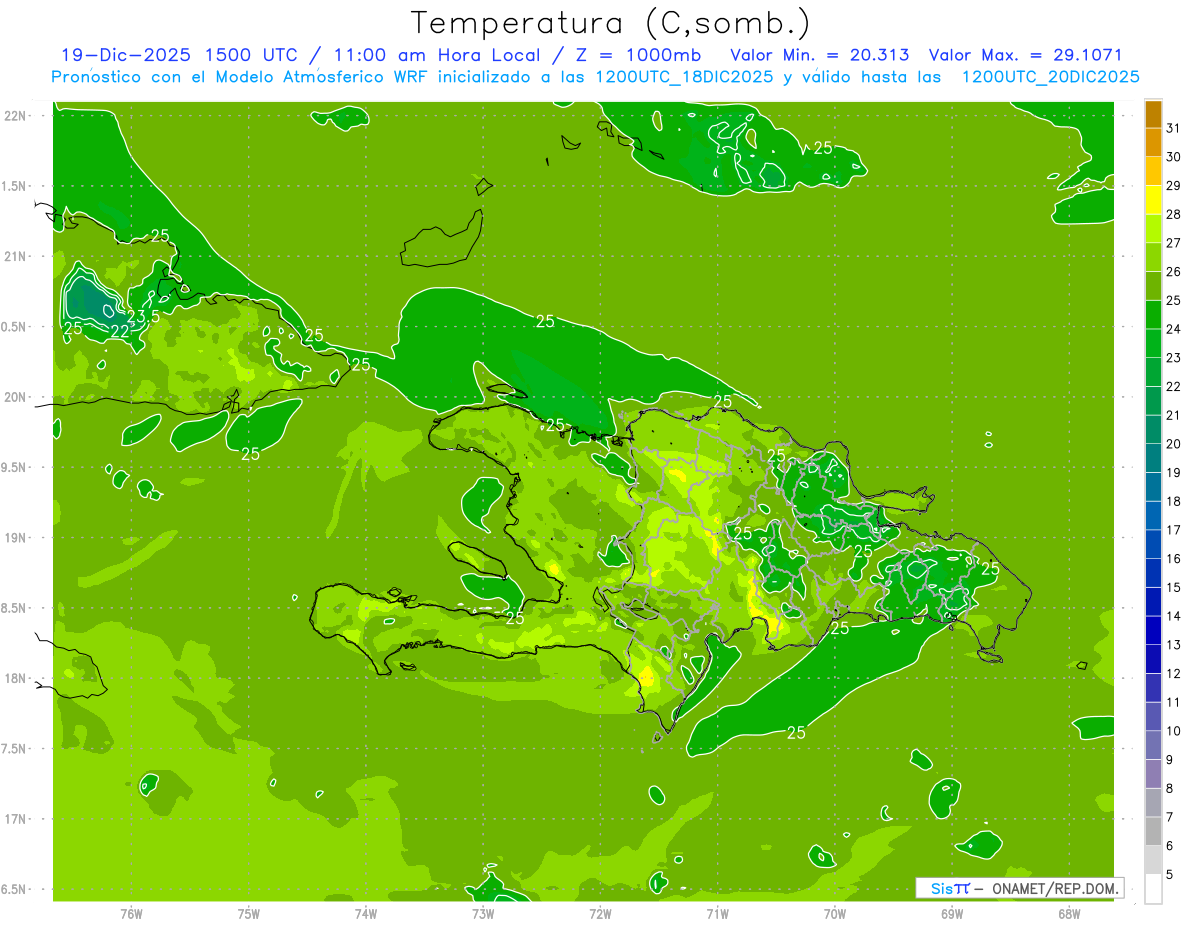Click the teal swatch between 19 and 20
Image resolution: width=1200 pixels, height=927 pixels.
pyautogui.click(x=1153, y=458)
